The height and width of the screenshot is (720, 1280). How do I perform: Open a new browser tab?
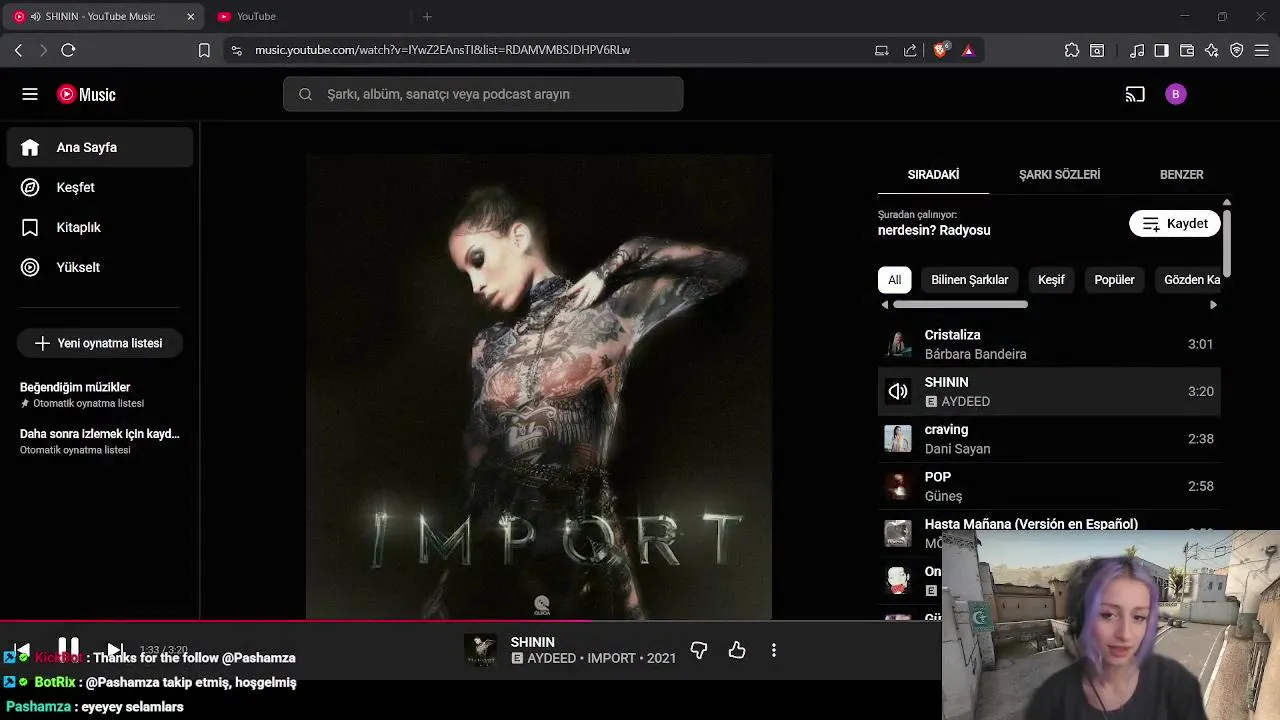[x=427, y=16]
